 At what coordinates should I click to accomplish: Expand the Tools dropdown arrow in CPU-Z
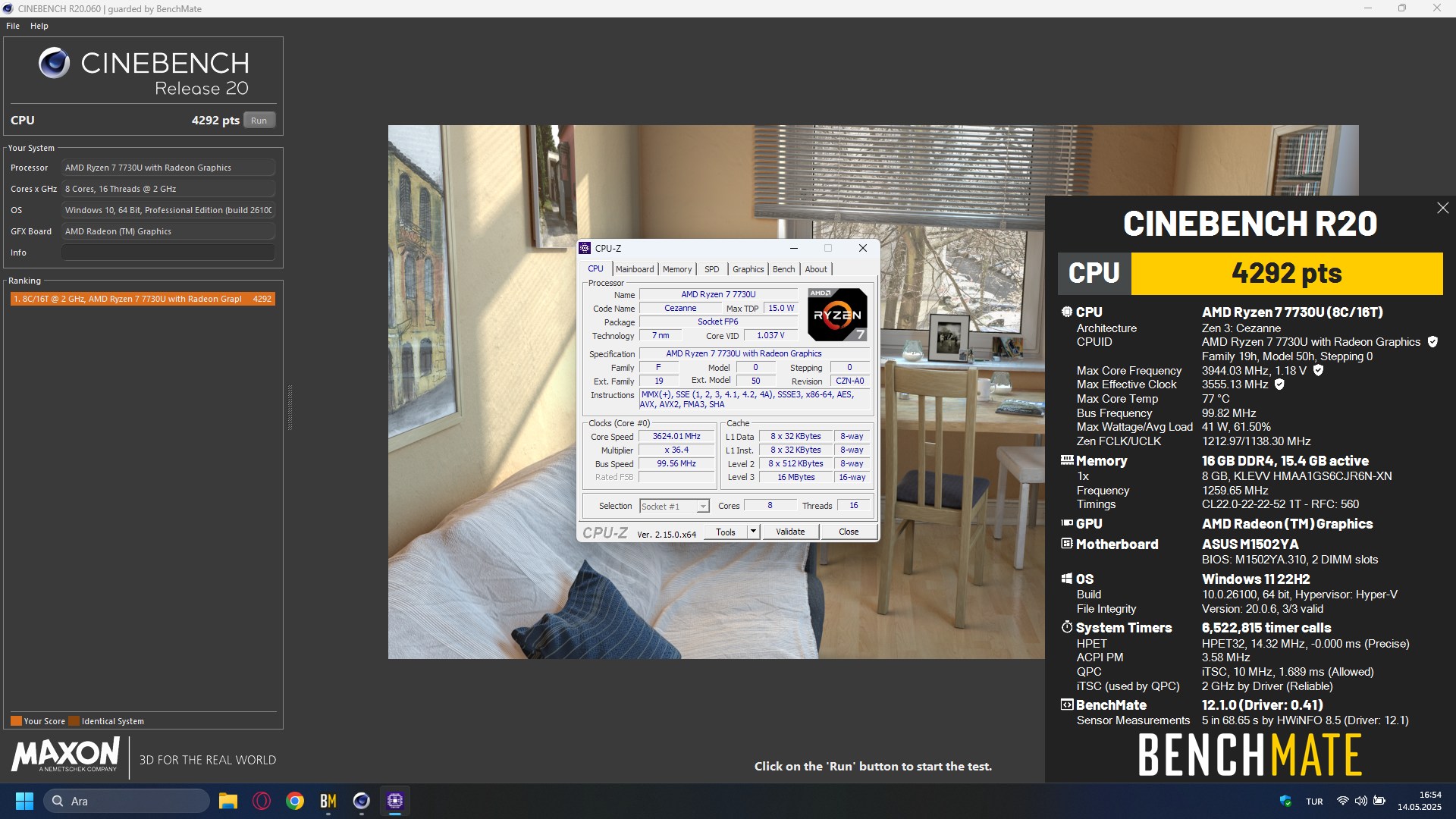point(753,532)
